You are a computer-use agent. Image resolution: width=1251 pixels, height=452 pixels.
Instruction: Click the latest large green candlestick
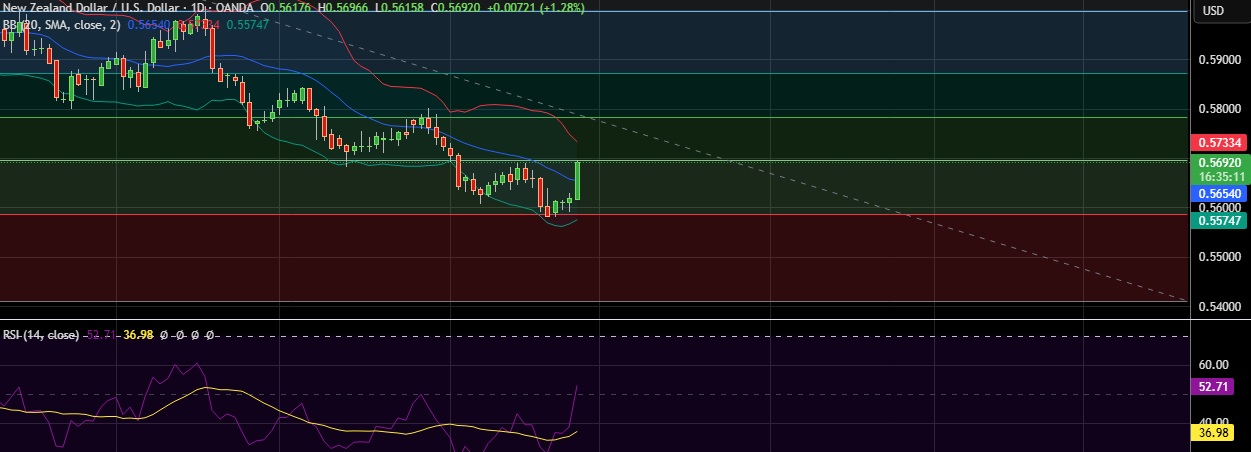578,180
